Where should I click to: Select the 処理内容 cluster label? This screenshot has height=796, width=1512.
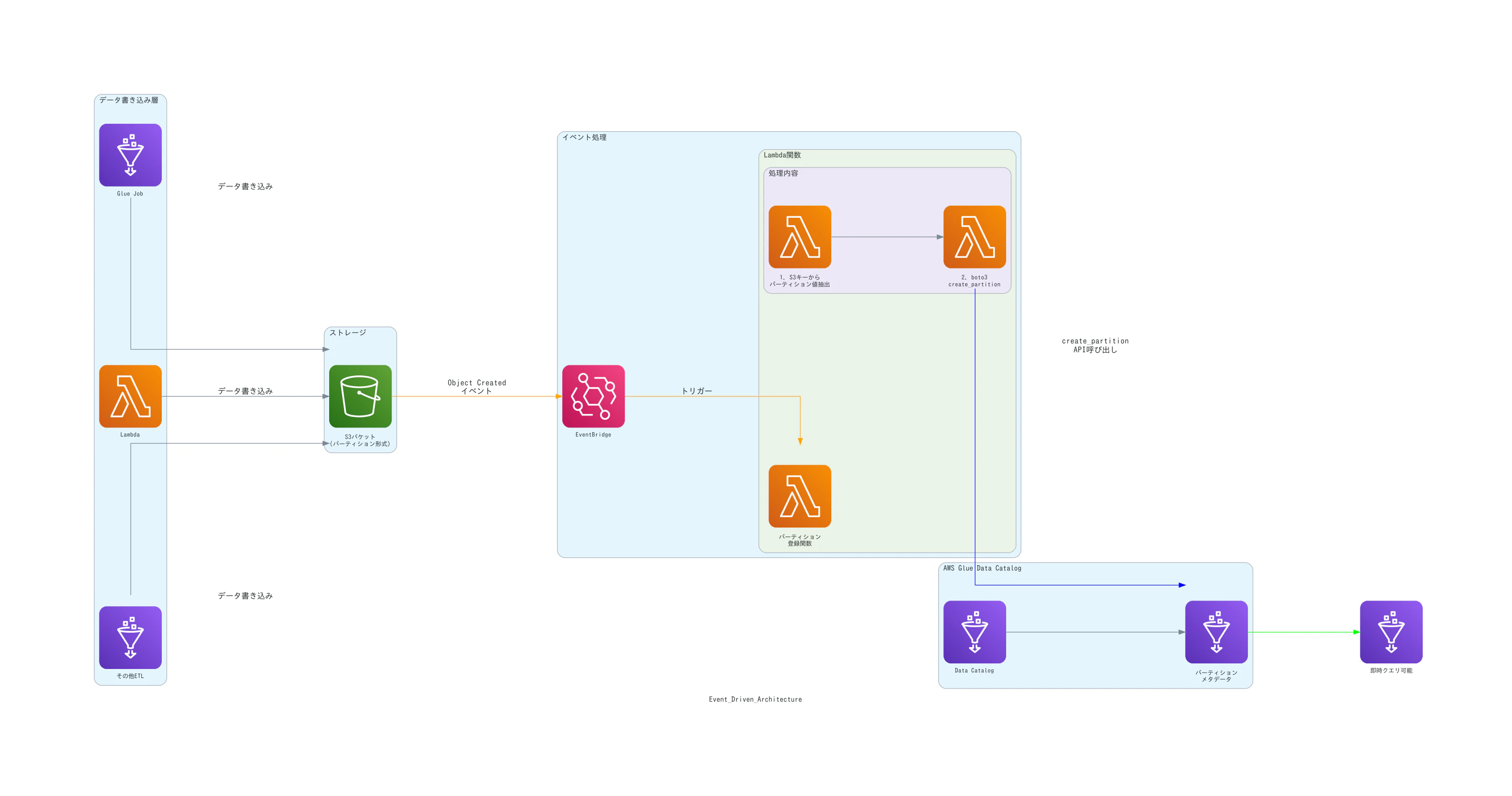[x=783, y=174]
